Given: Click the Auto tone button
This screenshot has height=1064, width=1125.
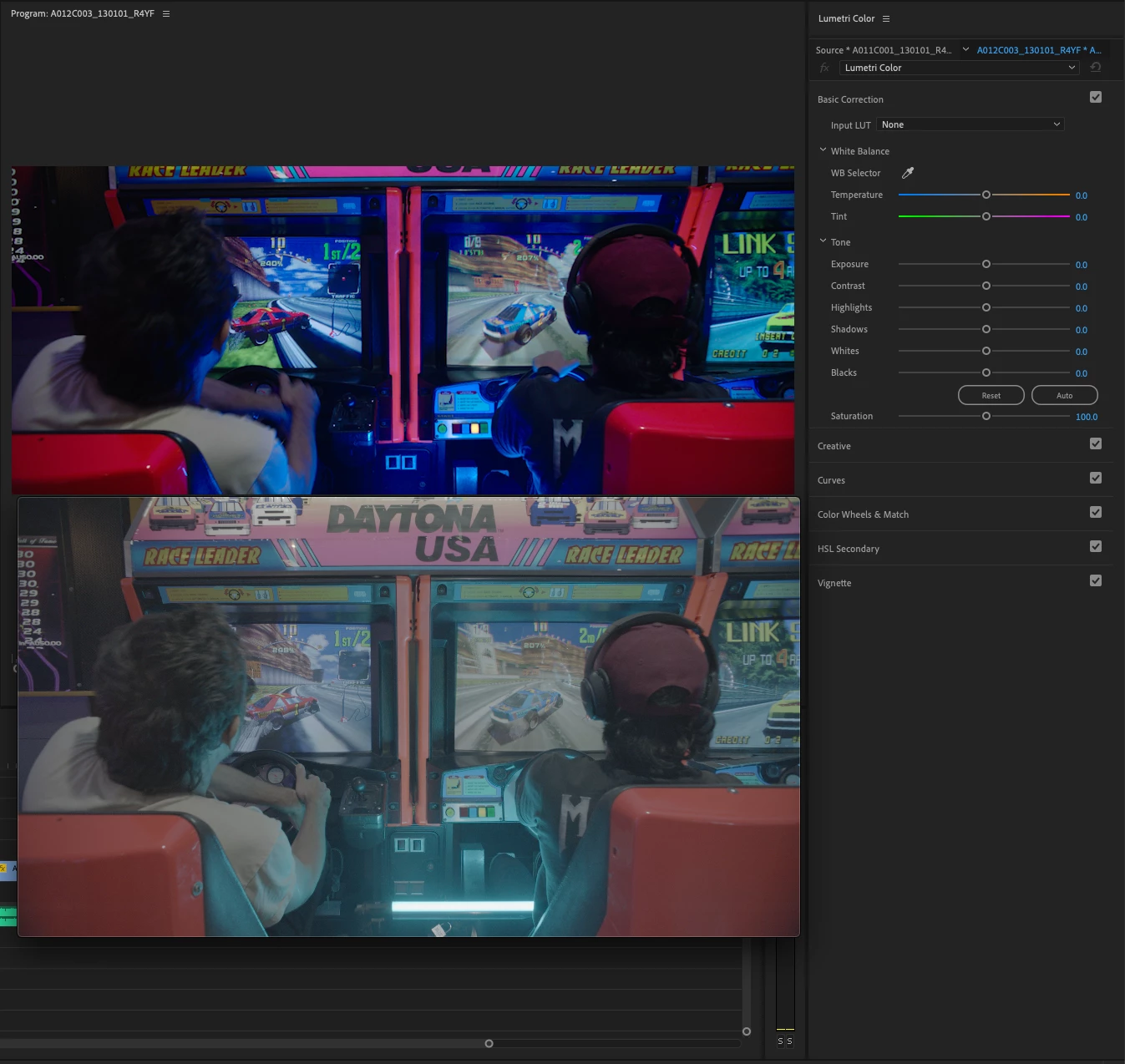Looking at the screenshot, I should (1065, 395).
